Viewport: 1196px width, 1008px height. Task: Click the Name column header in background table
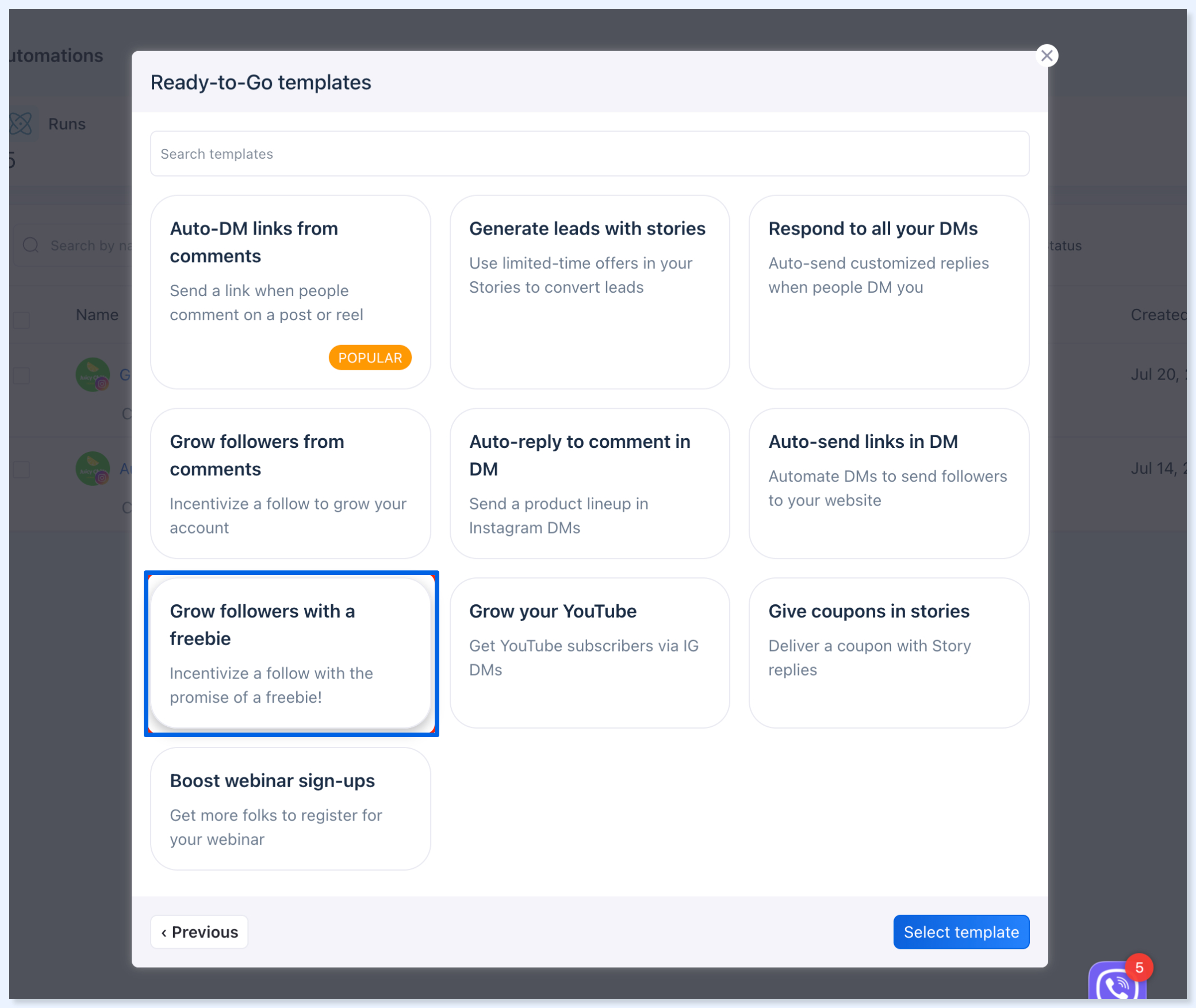(97, 315)
